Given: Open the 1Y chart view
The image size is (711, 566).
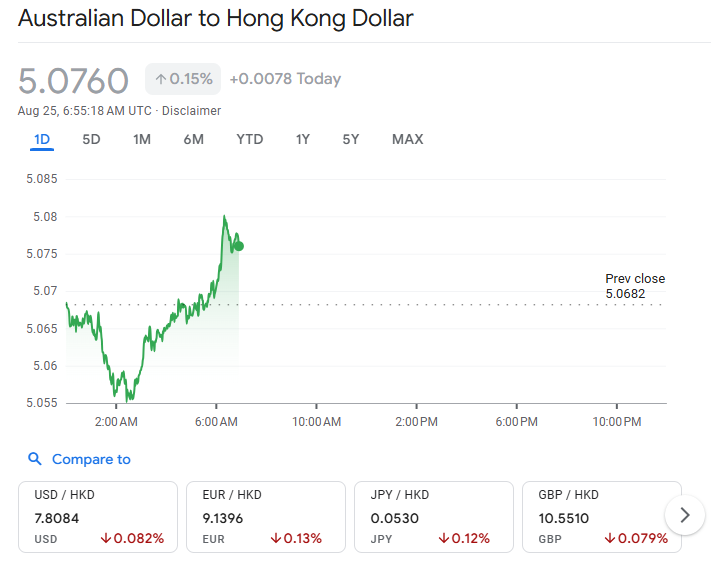Looking at the screenshot, I should 303,139.
